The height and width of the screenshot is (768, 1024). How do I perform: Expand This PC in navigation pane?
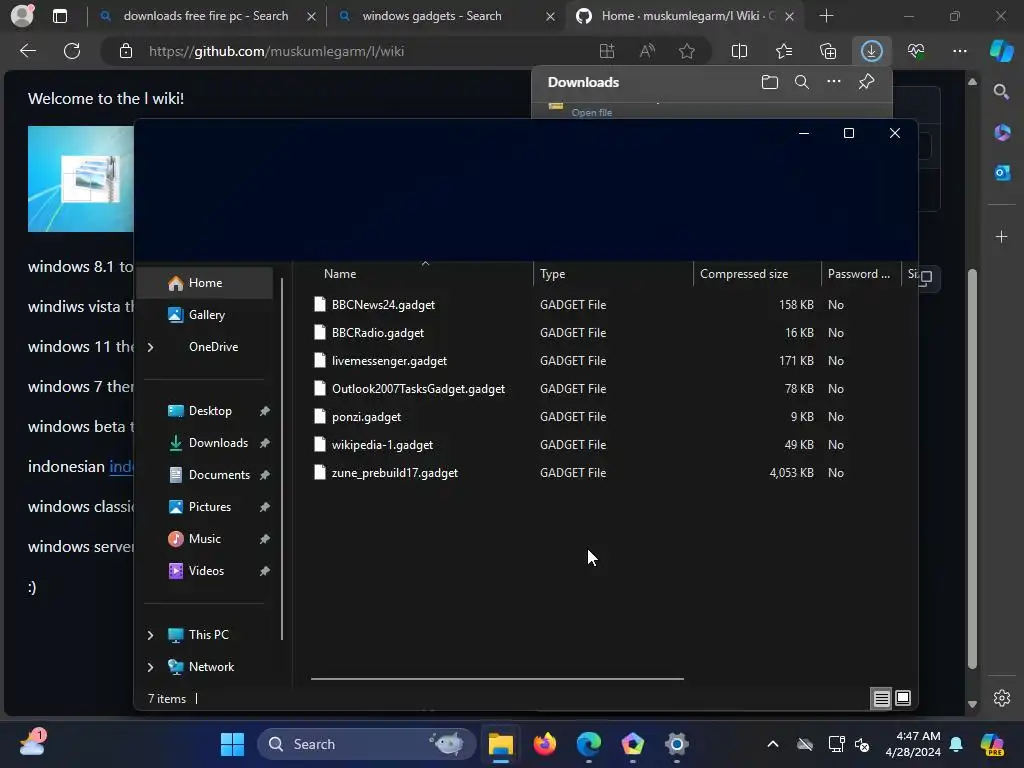151,635
